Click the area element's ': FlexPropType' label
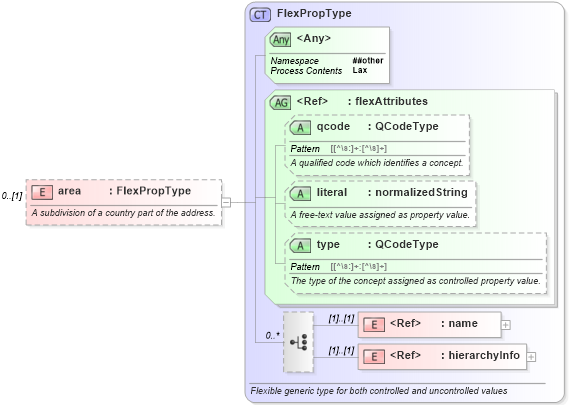 150,191
